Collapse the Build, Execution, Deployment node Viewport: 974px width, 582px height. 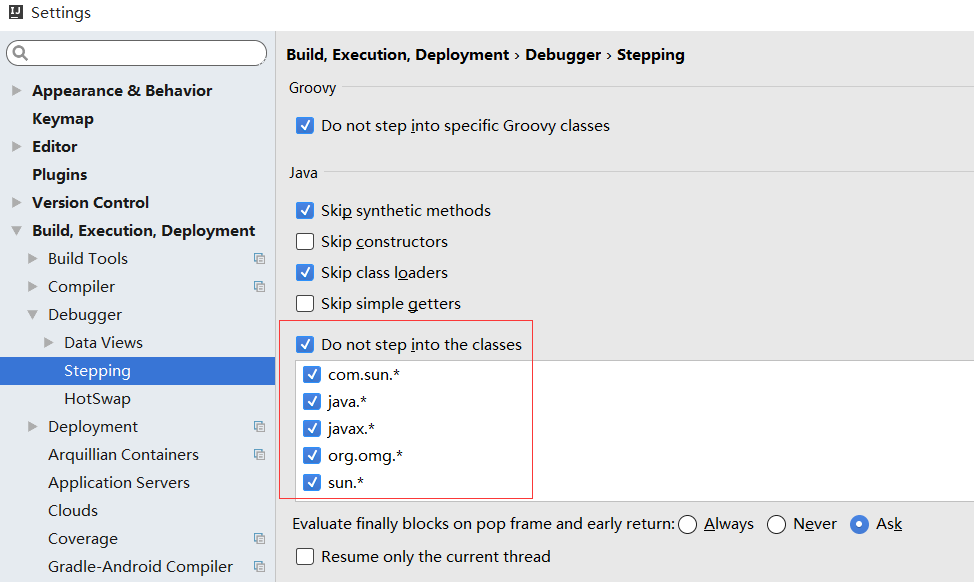(16, 230)
